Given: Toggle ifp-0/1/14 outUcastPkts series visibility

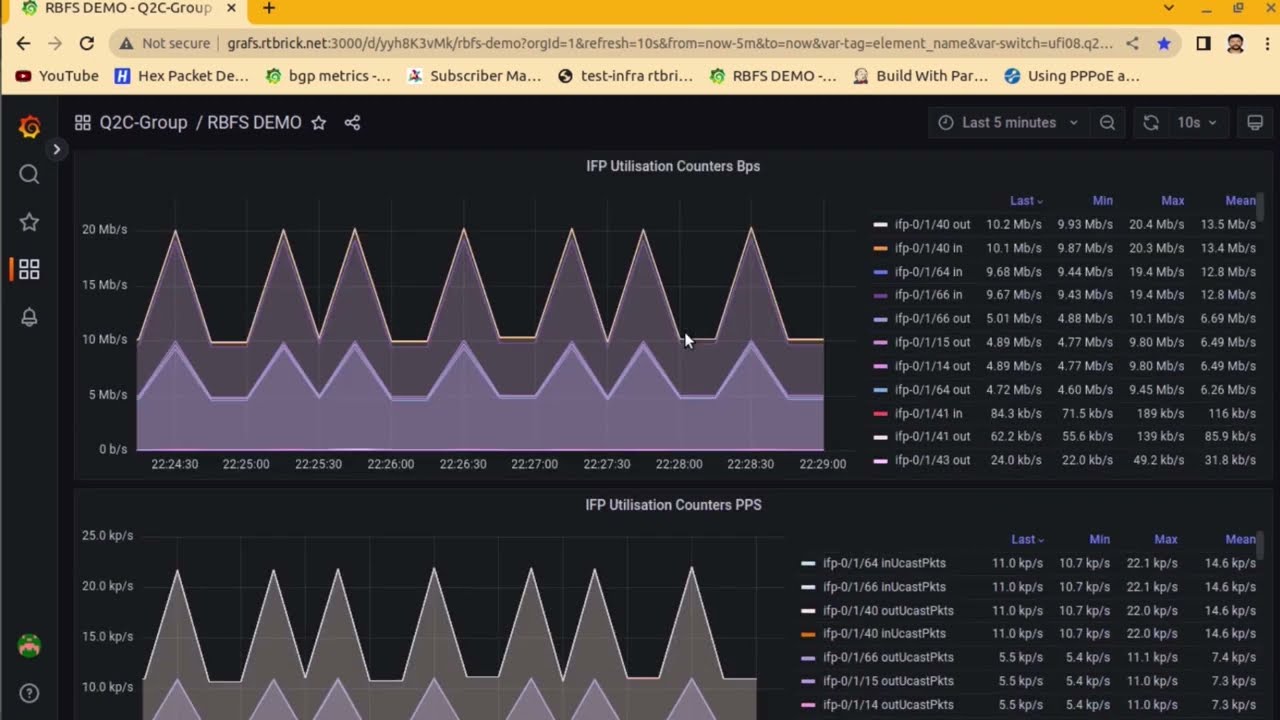Looking at the screenshot, I should (888, 705).
